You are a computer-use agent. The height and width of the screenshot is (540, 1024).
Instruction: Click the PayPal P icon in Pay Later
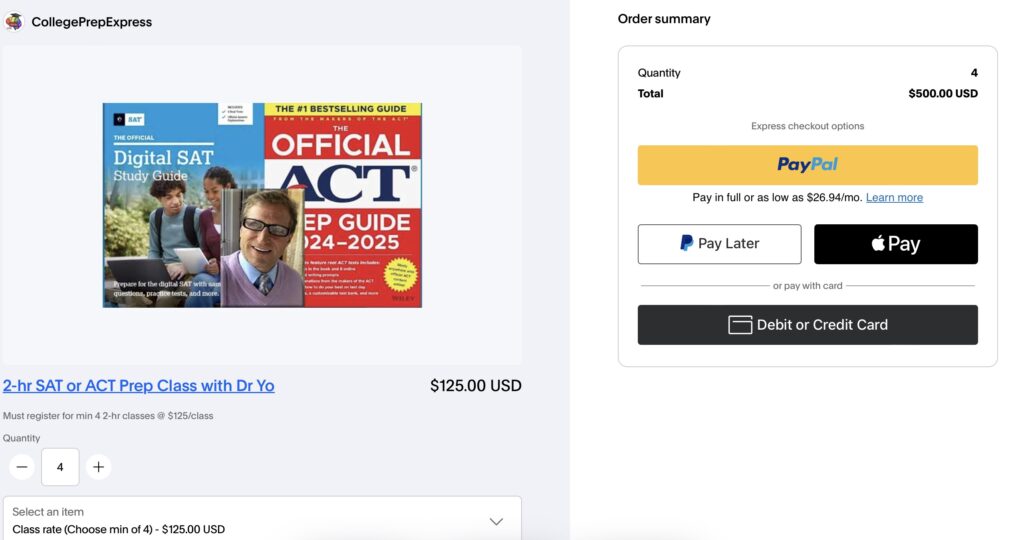pos(687,243)
